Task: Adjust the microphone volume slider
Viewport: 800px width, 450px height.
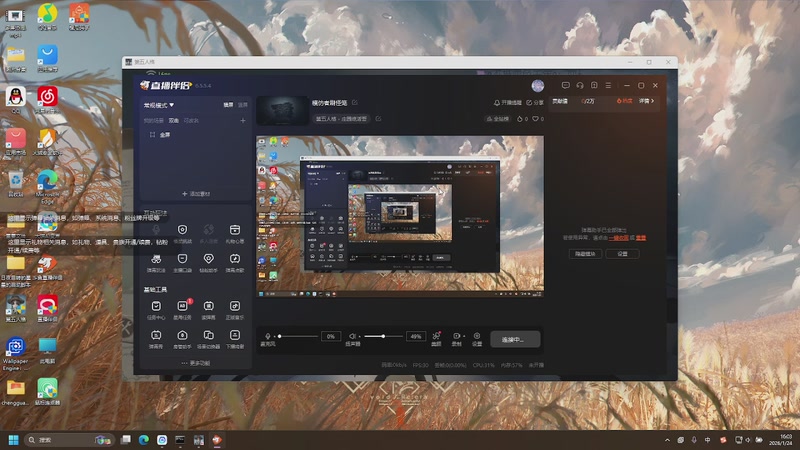Action: click(298, 336)
